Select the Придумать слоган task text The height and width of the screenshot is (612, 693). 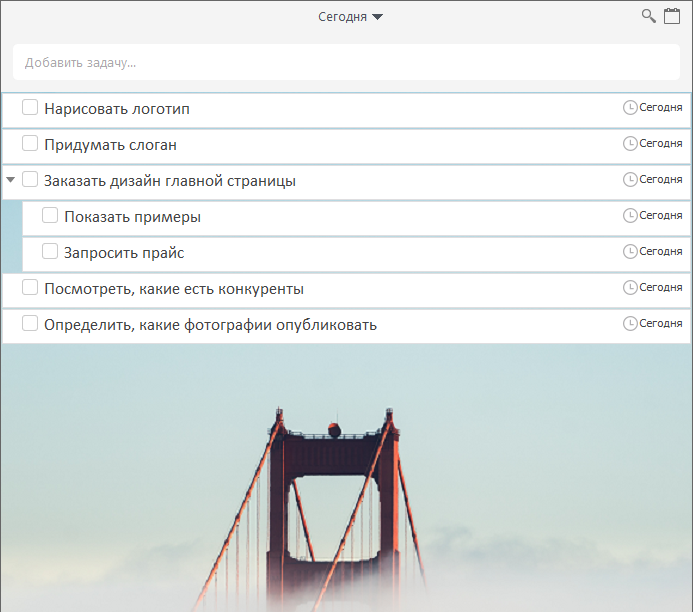point(110,145)
